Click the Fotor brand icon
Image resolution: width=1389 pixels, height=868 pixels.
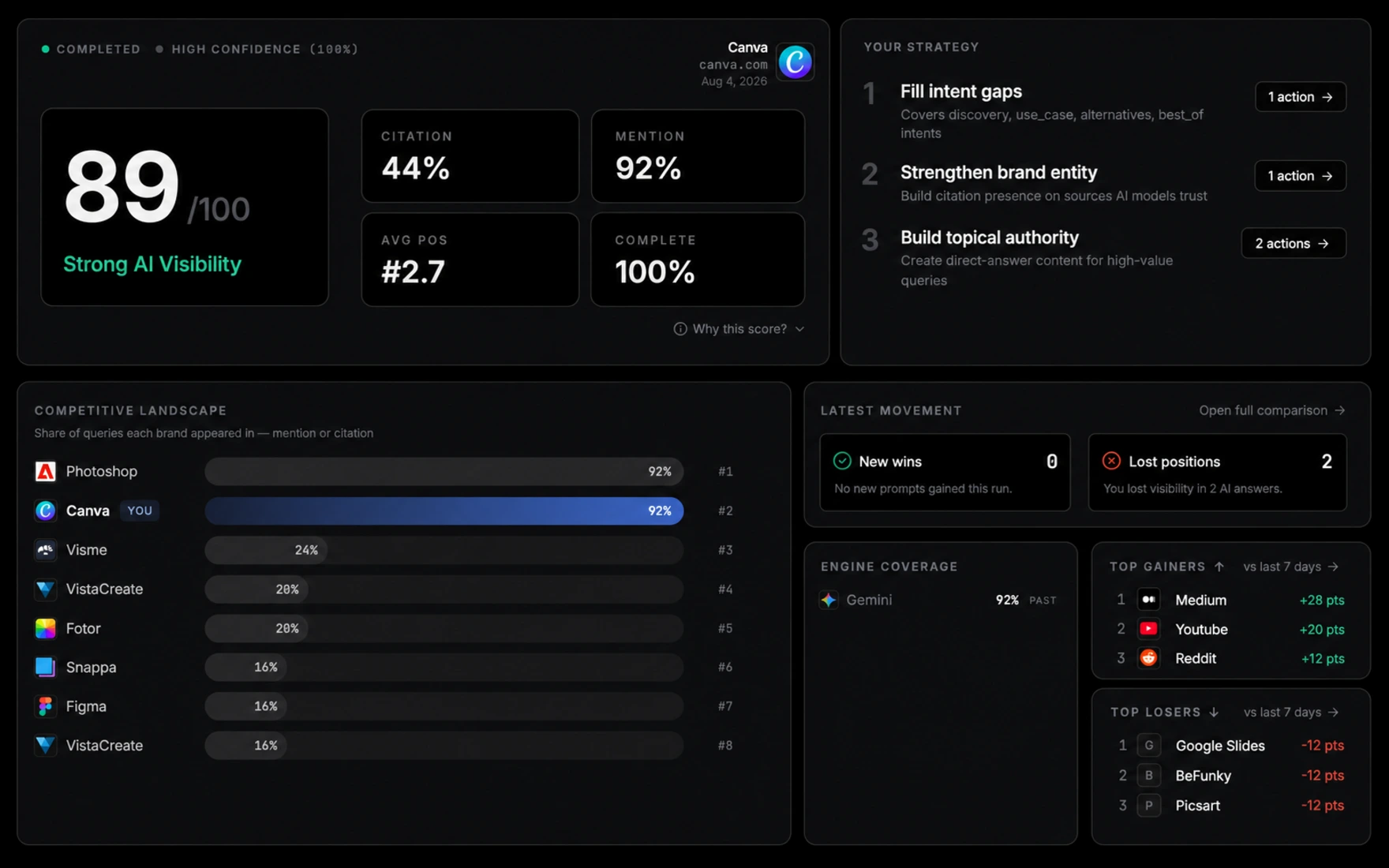(46, 628)
